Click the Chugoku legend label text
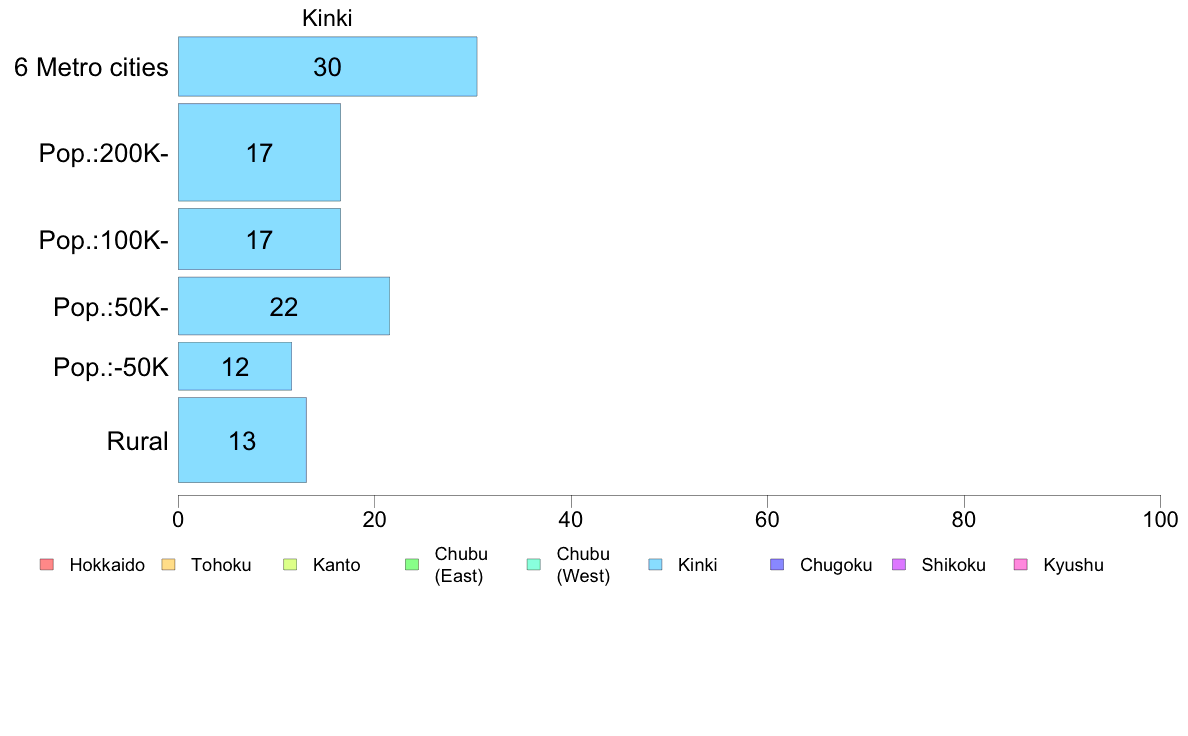This screenshot has width=1188, height=736. pyautogui.click(x=836, y=565)
